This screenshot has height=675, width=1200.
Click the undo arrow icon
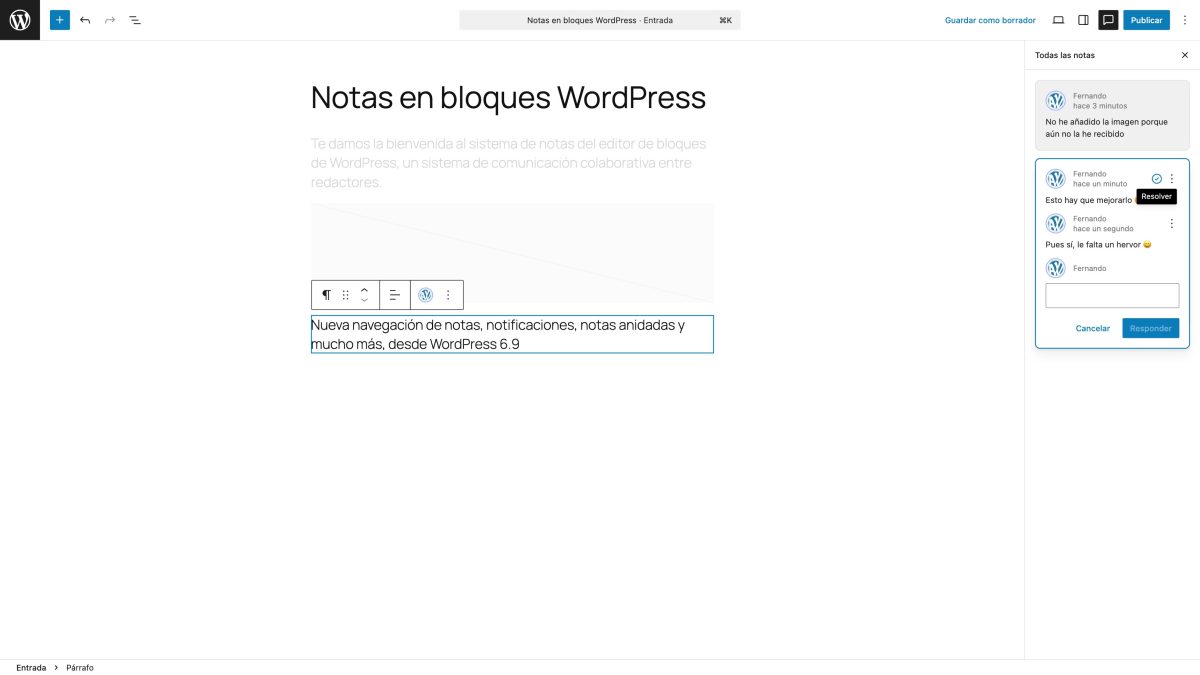[84, 19]
